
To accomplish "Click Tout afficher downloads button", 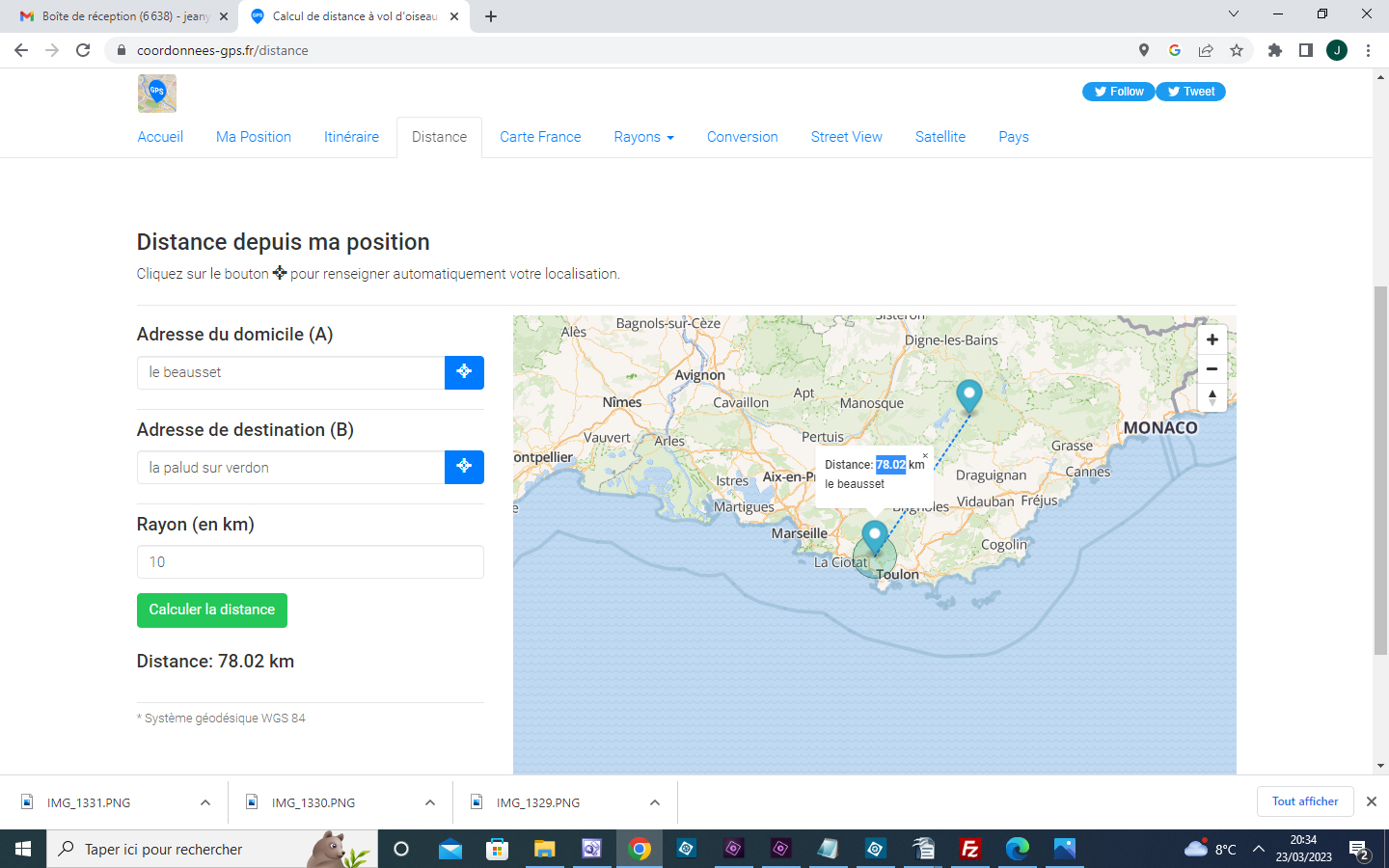I will (1305, 801).
